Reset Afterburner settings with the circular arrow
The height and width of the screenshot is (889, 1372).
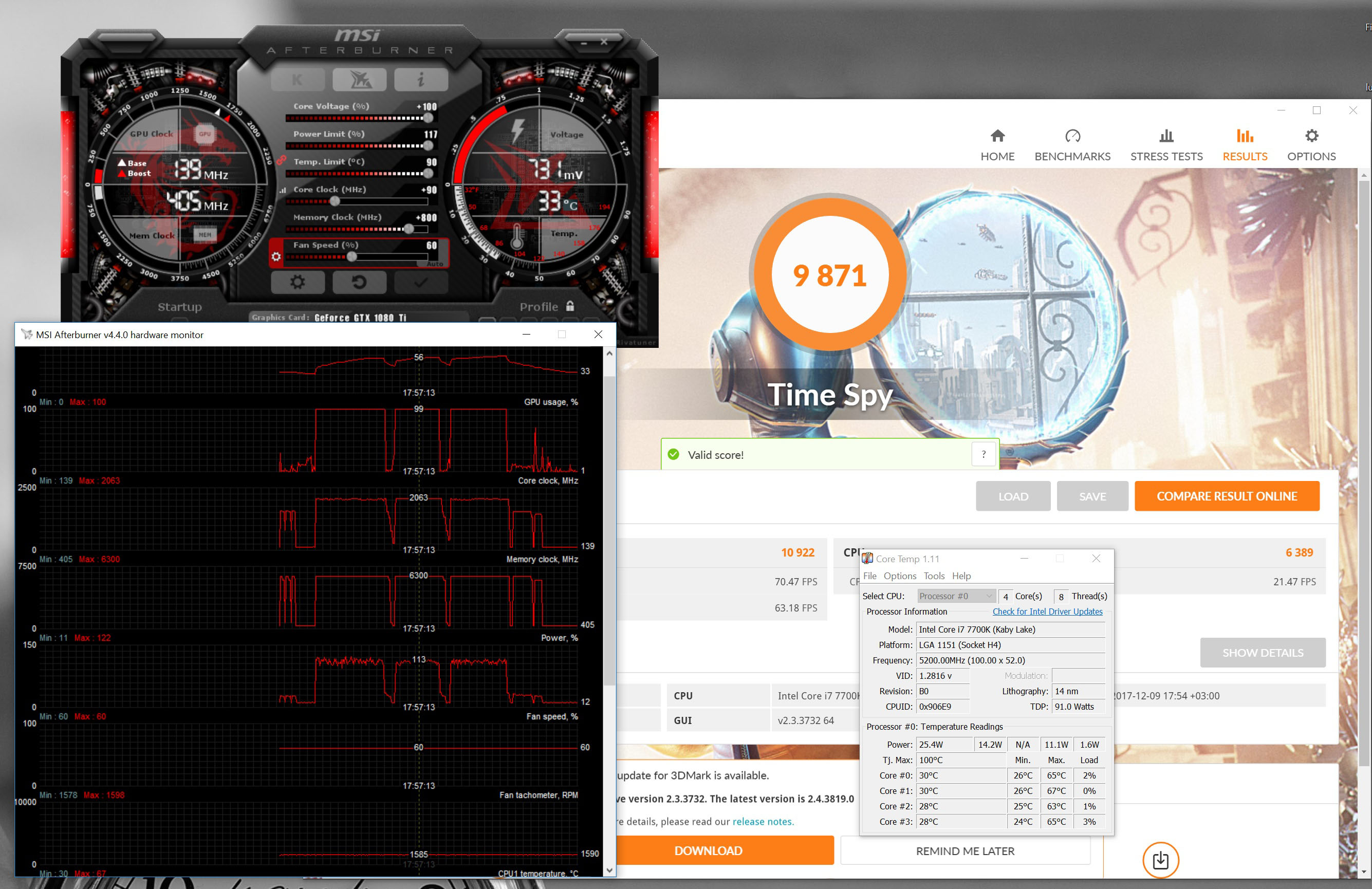[359, 282]
